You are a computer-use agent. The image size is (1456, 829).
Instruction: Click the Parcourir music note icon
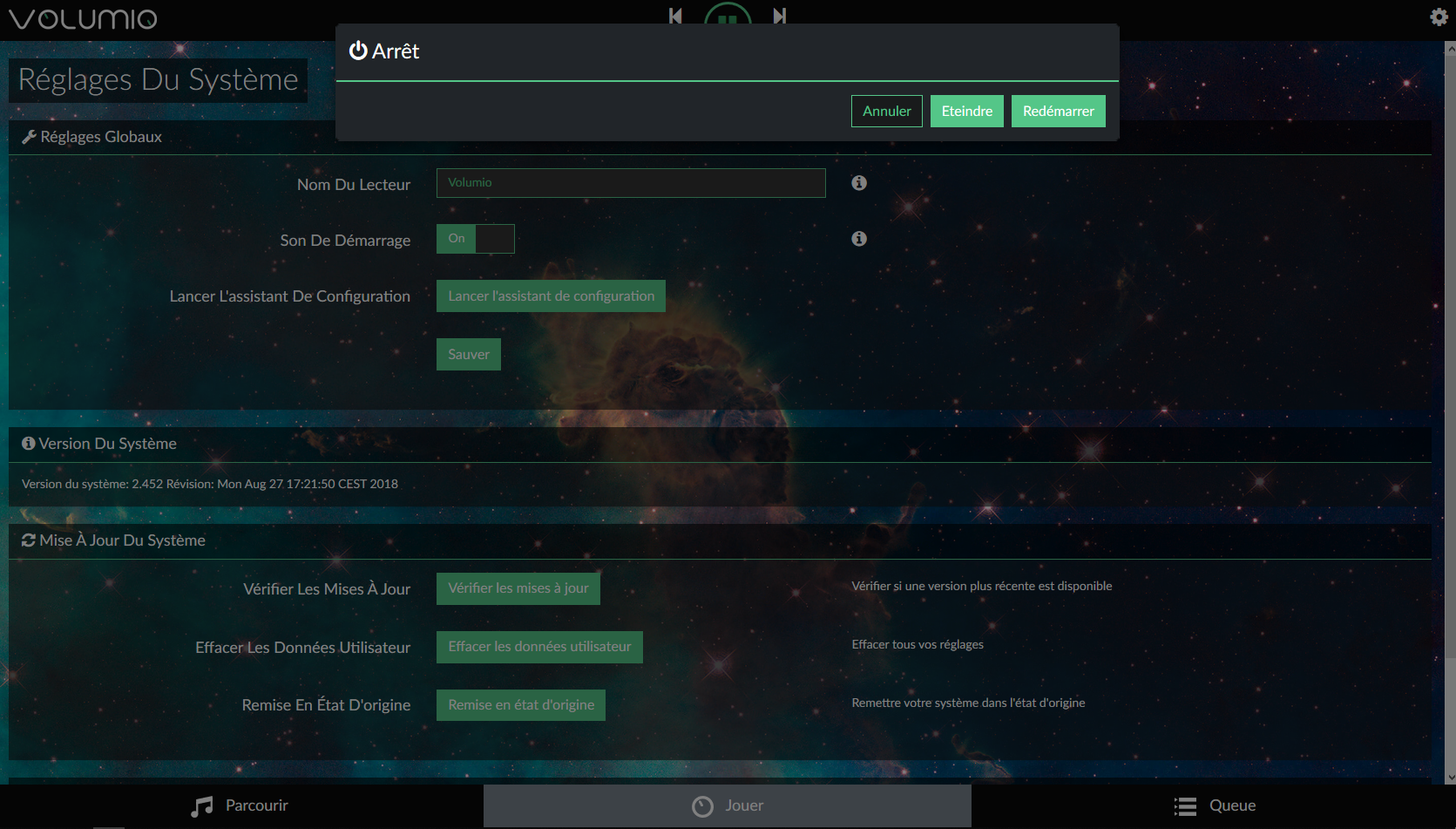[x=202, y=806]
